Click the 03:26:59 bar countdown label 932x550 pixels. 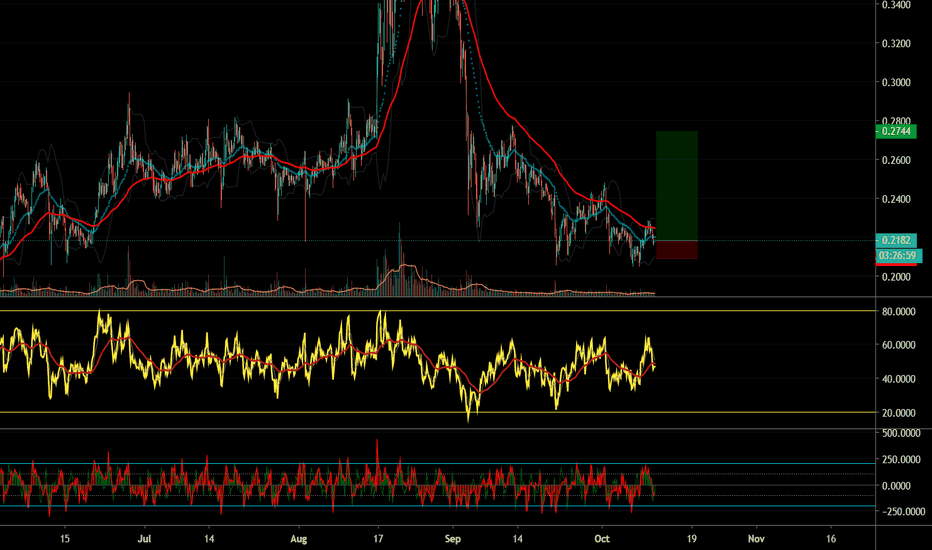898,256
